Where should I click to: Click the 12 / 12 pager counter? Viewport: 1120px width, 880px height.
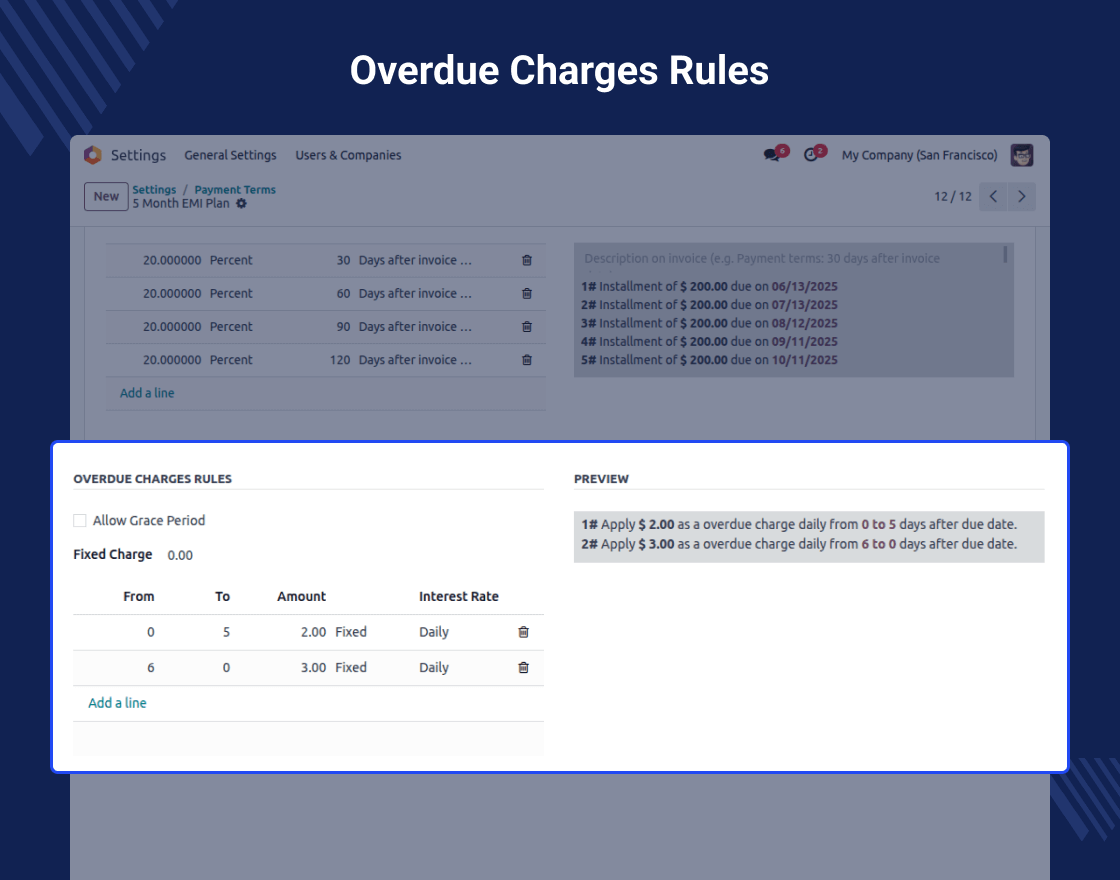pos(953,196)
